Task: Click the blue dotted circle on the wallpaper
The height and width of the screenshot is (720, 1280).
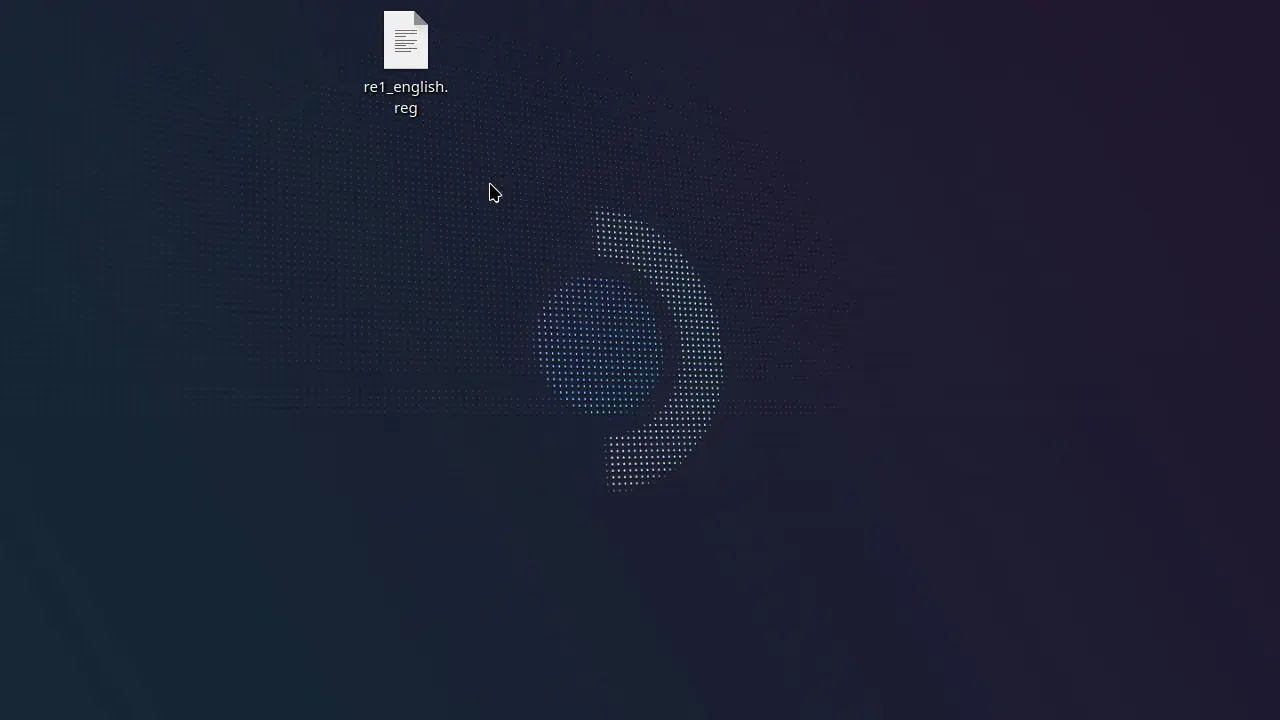Action: point(598,345)
